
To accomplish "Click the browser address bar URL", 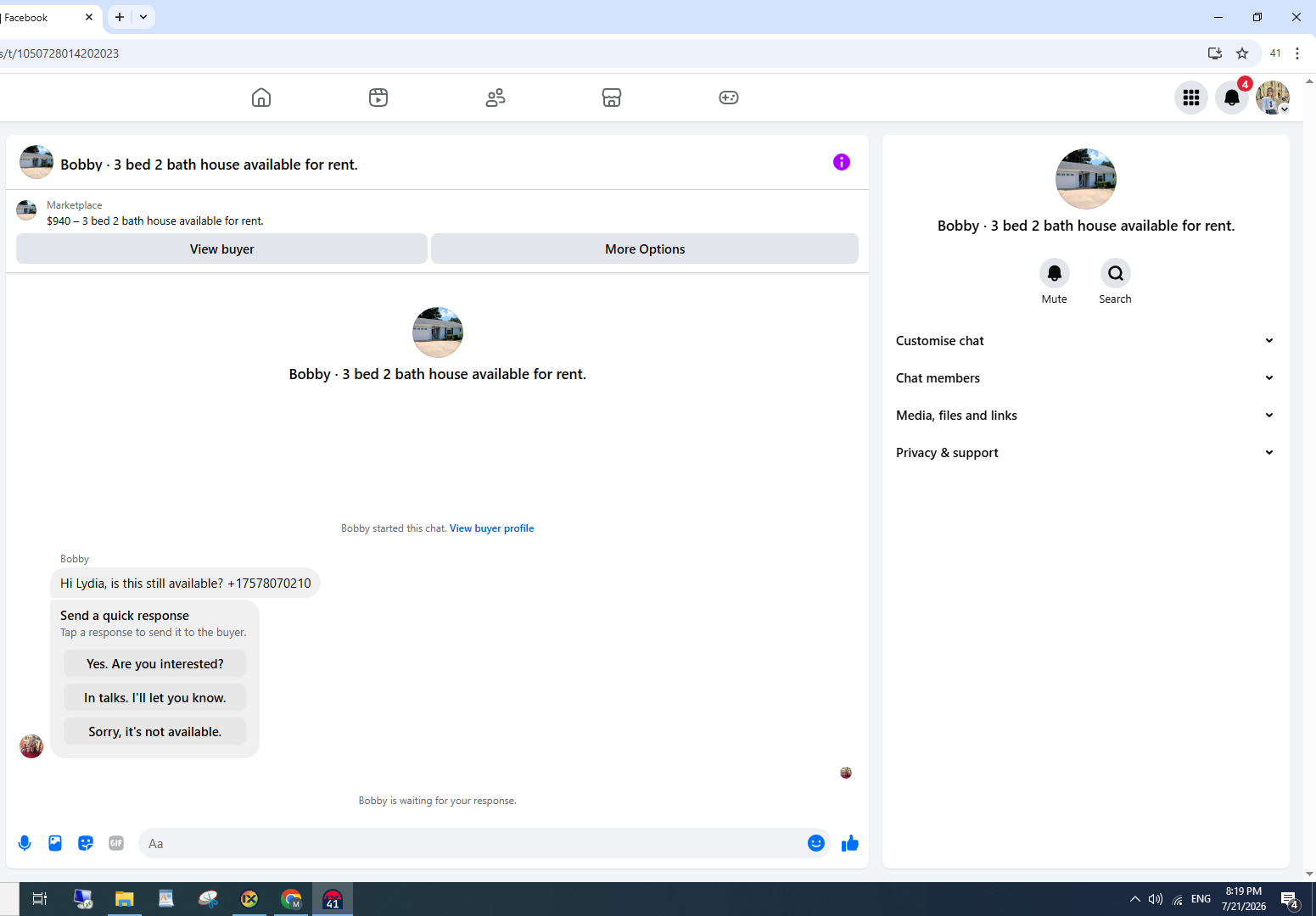I will coord(594,53).
